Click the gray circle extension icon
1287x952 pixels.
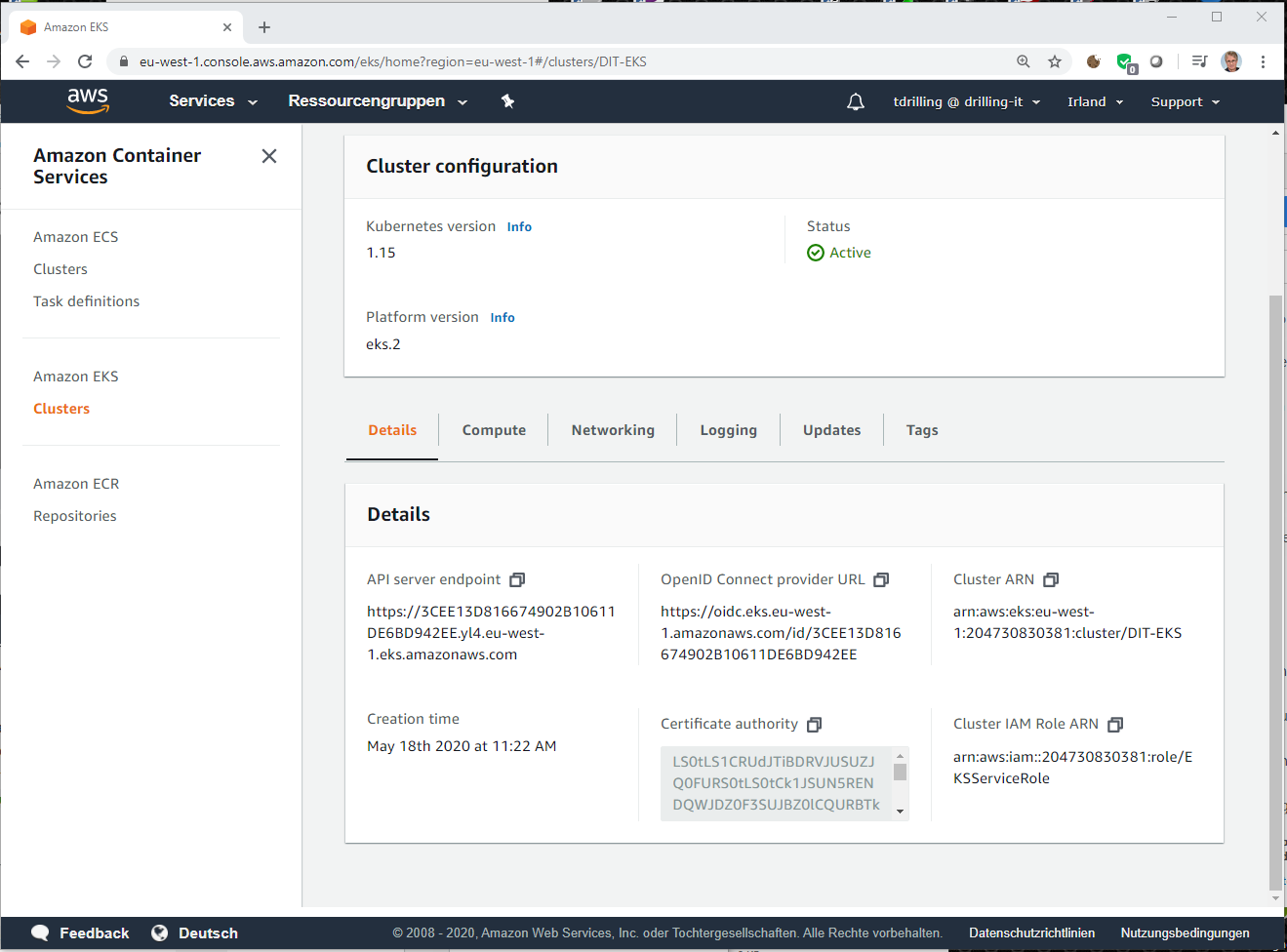click(x=1156, y=61)
